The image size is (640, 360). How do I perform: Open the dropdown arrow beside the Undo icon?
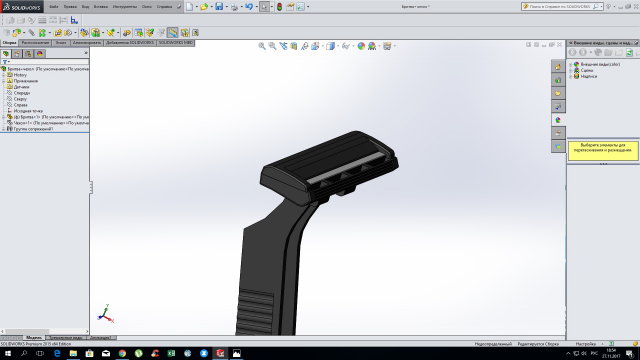[x=256, y=7]
